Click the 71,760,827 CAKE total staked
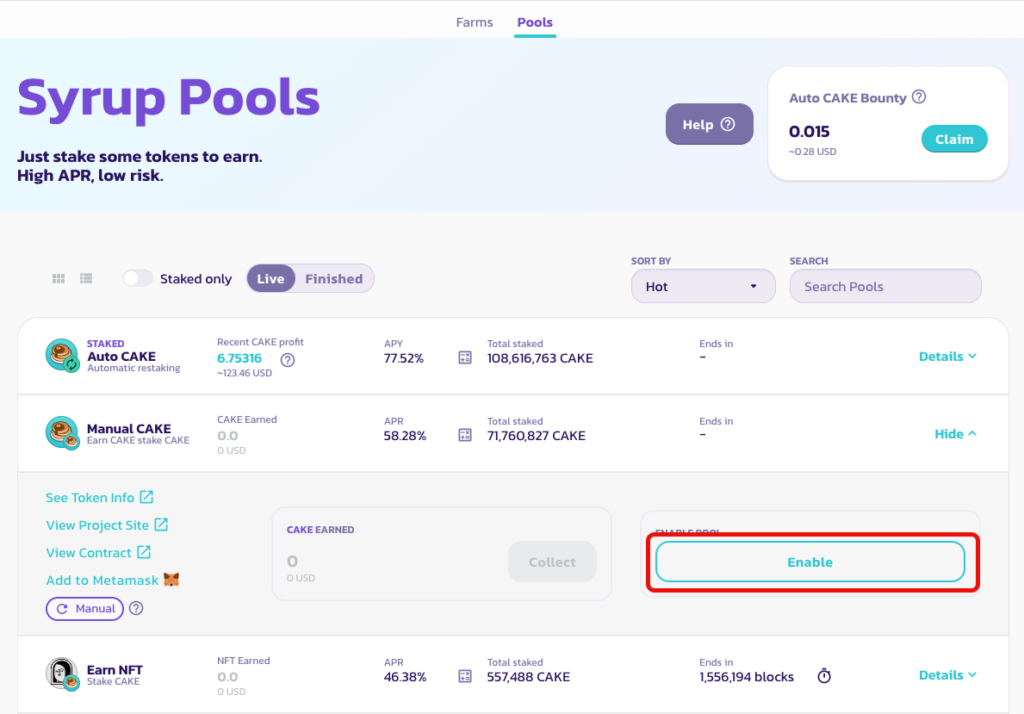Viewport: 1024px width, 714px height. point(536,436)
